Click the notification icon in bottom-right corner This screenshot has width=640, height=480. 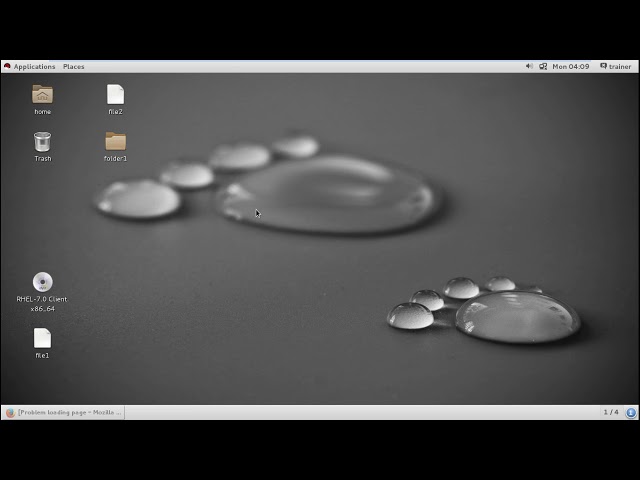pyautogui.click(x=631, y=412)
